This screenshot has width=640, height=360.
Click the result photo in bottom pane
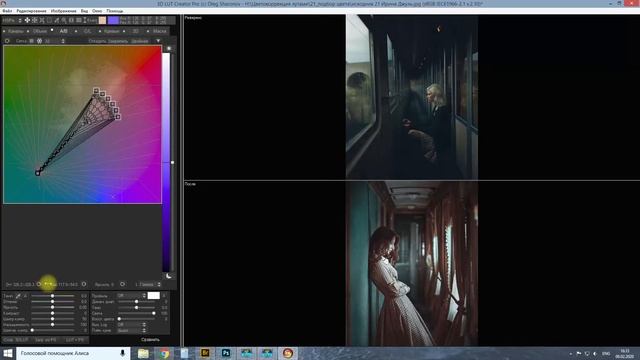coord(412,264)
